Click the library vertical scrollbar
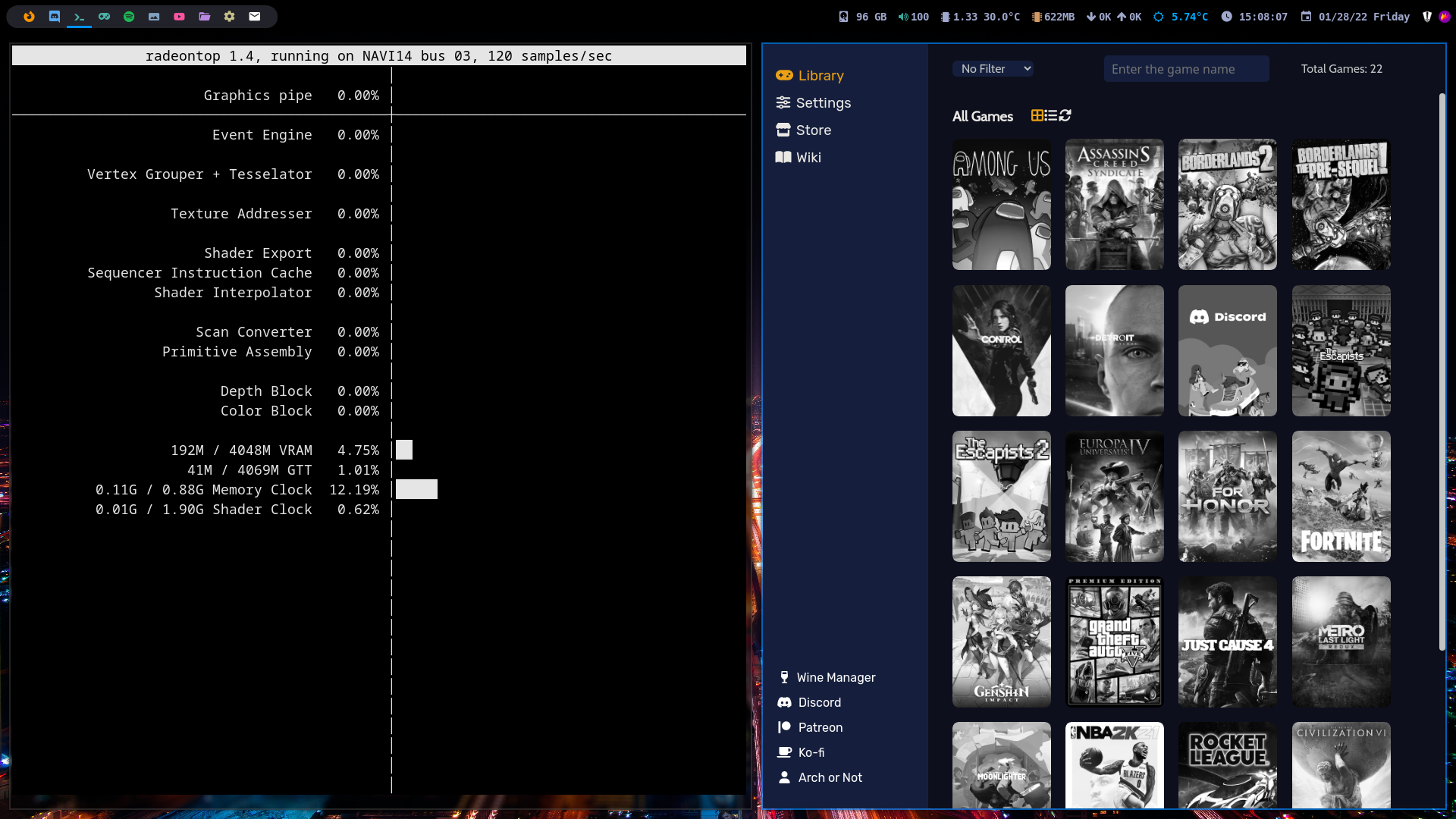 click(x=1442, y=372)
